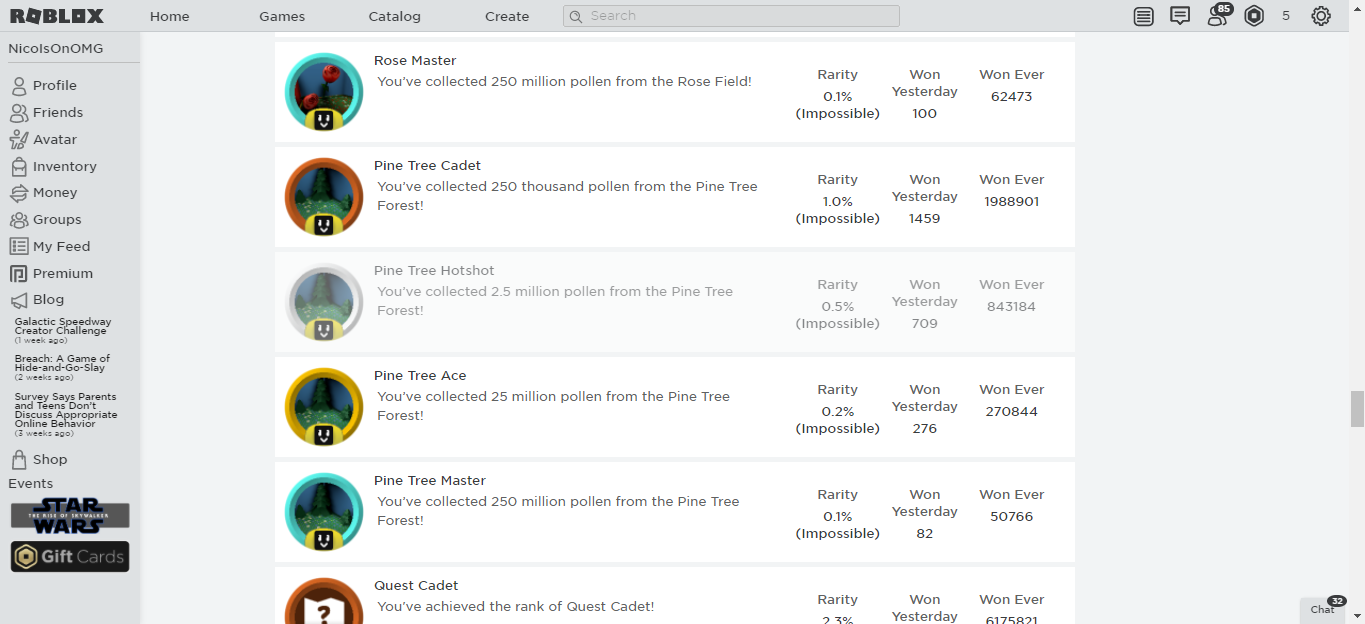Viewport: 1365px width, 624px height.
Task: Click the Pine Tree Master badge image
Action: tap(324, 512)
